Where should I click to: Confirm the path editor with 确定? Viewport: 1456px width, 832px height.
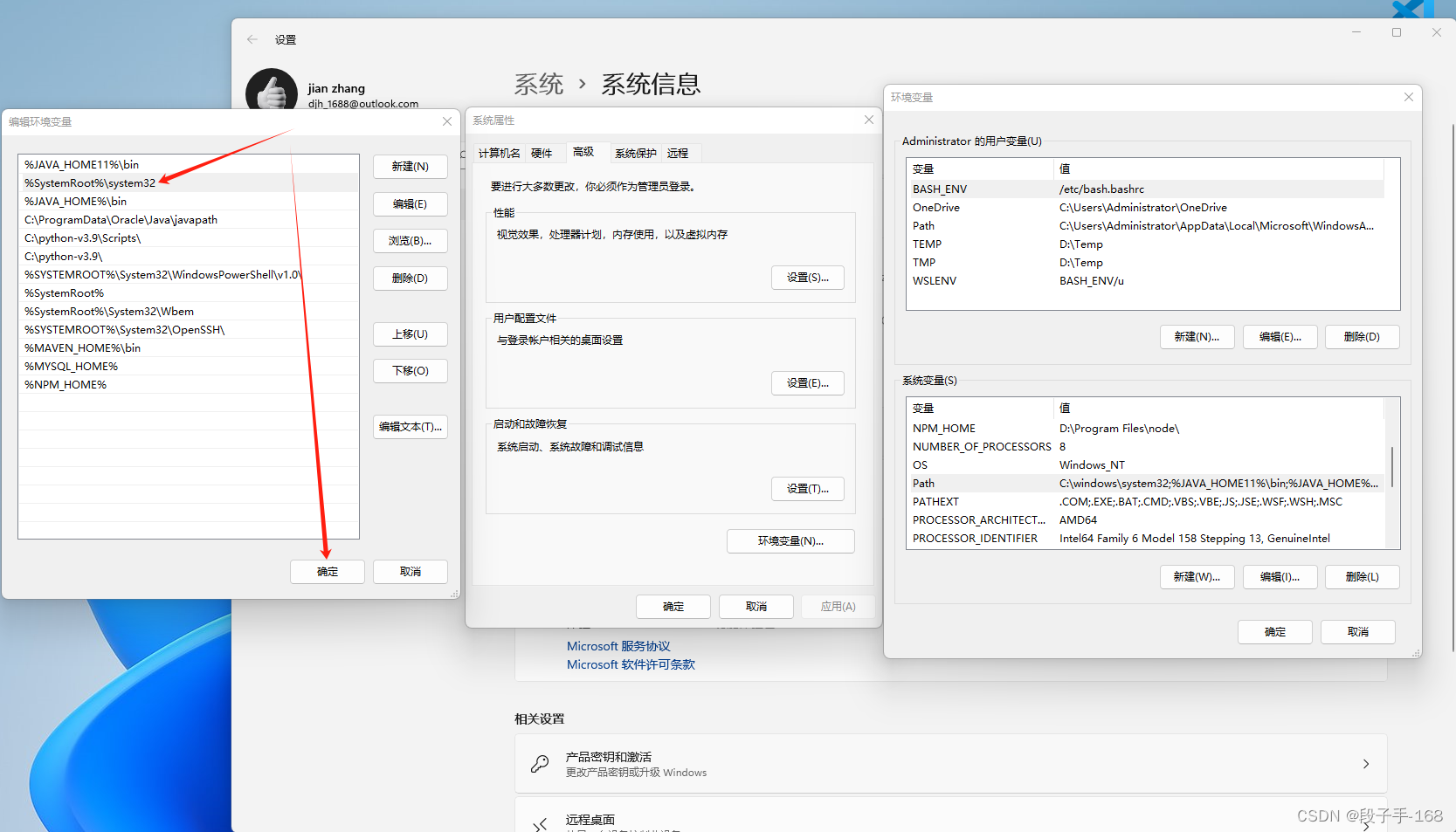[x=328, y=572]
